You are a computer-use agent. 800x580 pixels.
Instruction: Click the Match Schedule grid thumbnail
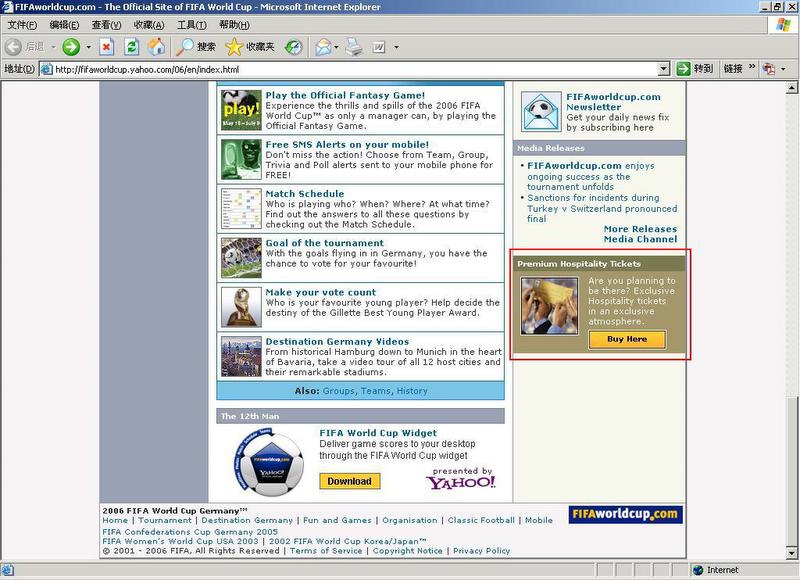[x=241, y=208]
